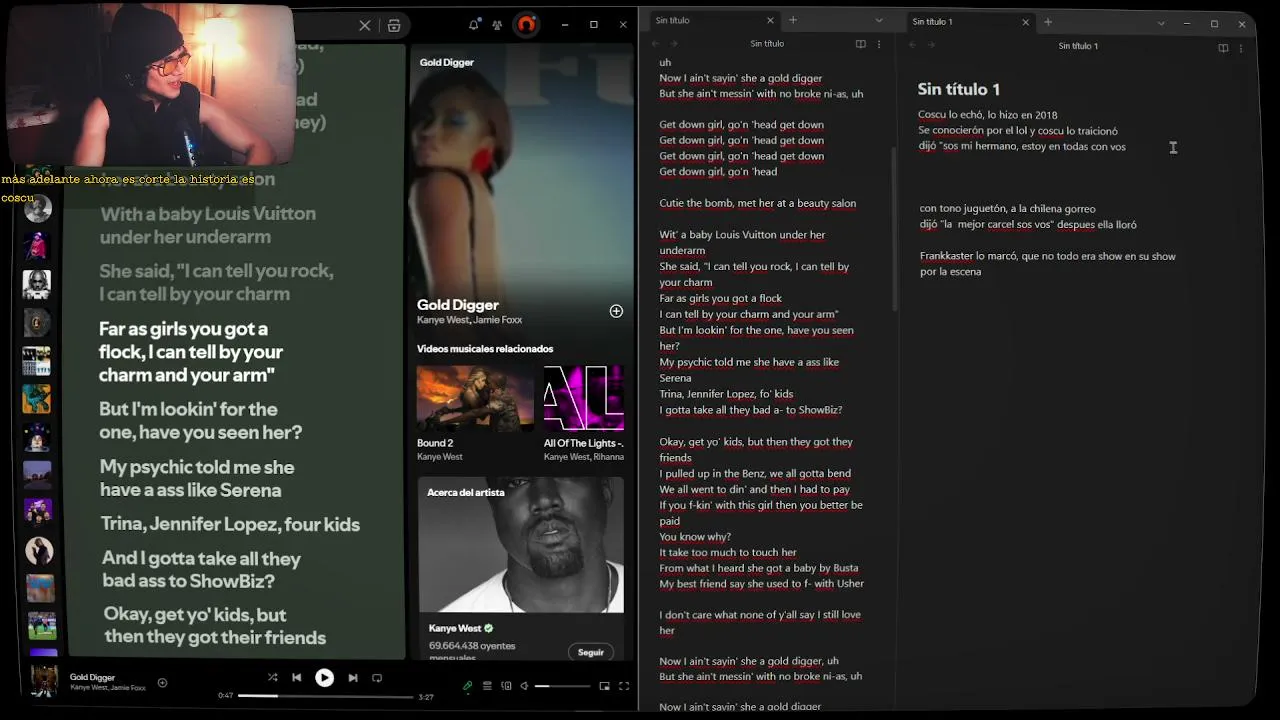Open Spotify notifications bell
Screen dimensions: 1280x720
pos(473,25)
